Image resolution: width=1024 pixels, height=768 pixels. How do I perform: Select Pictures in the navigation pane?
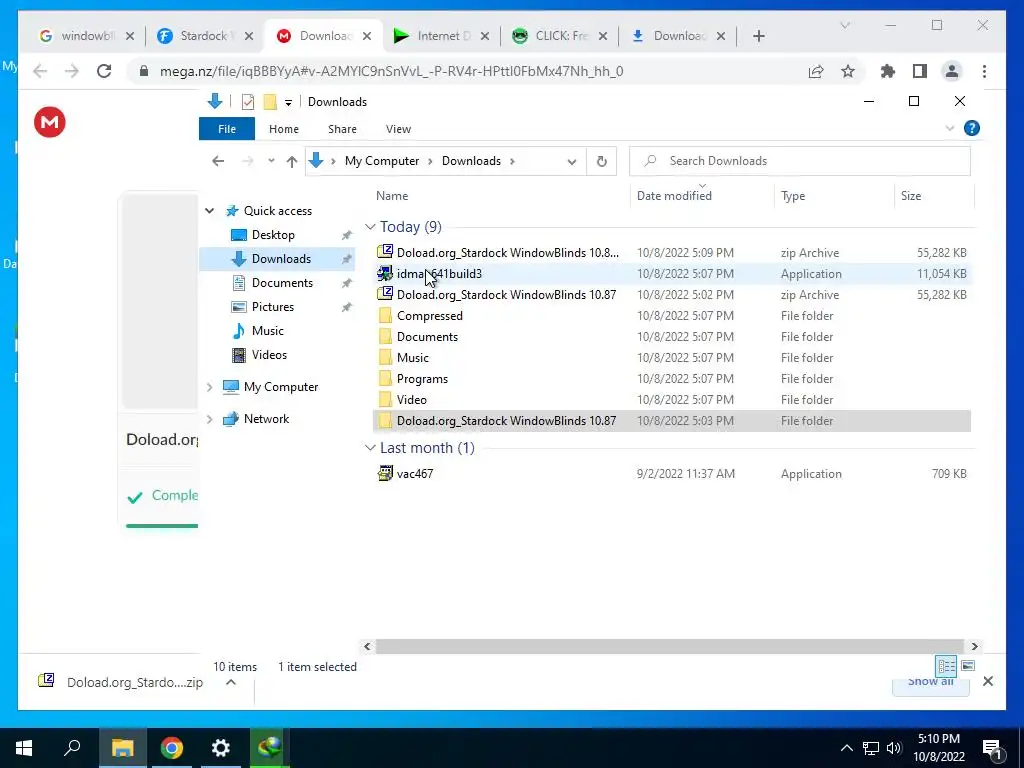coord(272,307)
